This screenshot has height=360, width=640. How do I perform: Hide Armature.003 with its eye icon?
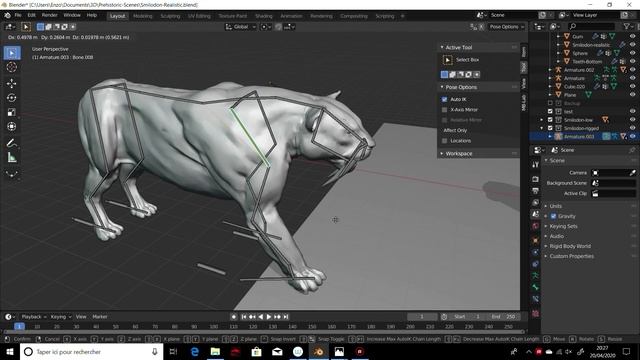pyautogui.click(x=632, y=137)
